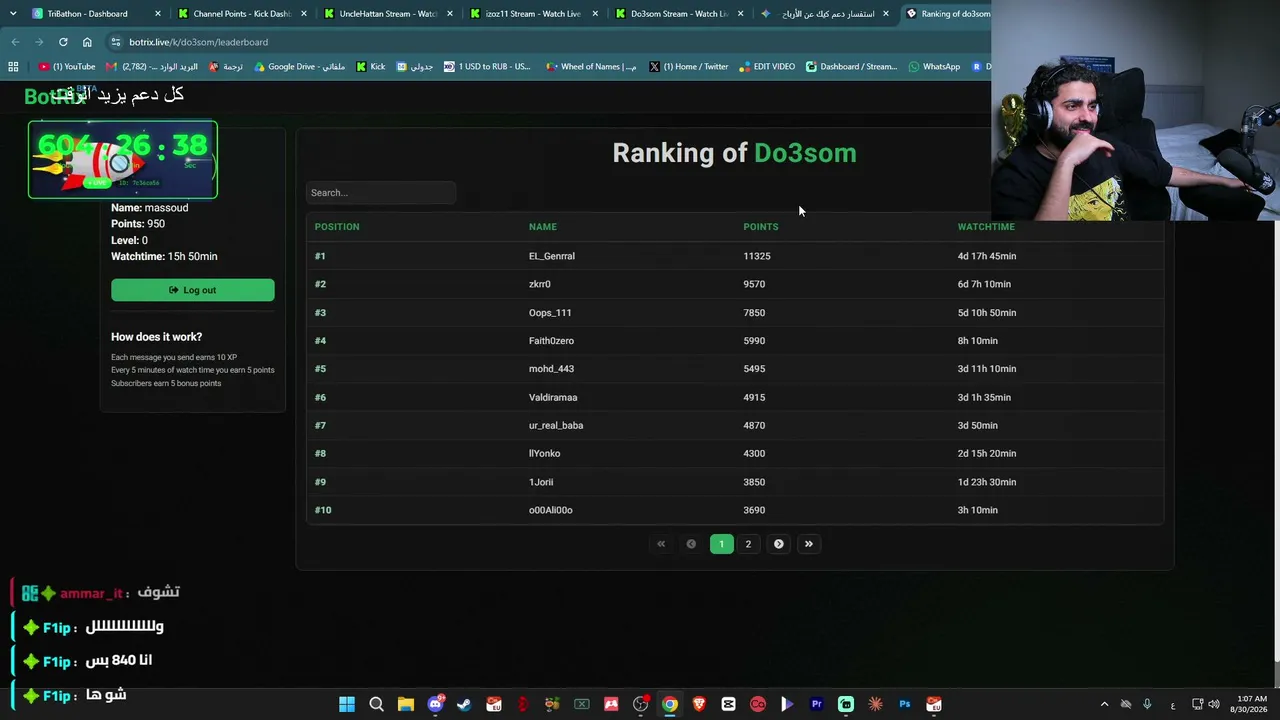The width and height of the screenshot is (1280, 720).
Task: Click the microphone icon in system tray
Action: pos(1147,705)
